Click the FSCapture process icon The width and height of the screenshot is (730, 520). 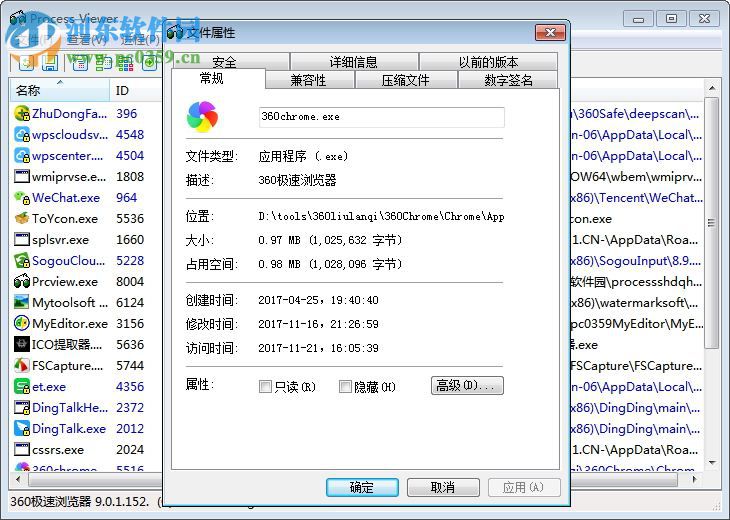coord(21,365)
